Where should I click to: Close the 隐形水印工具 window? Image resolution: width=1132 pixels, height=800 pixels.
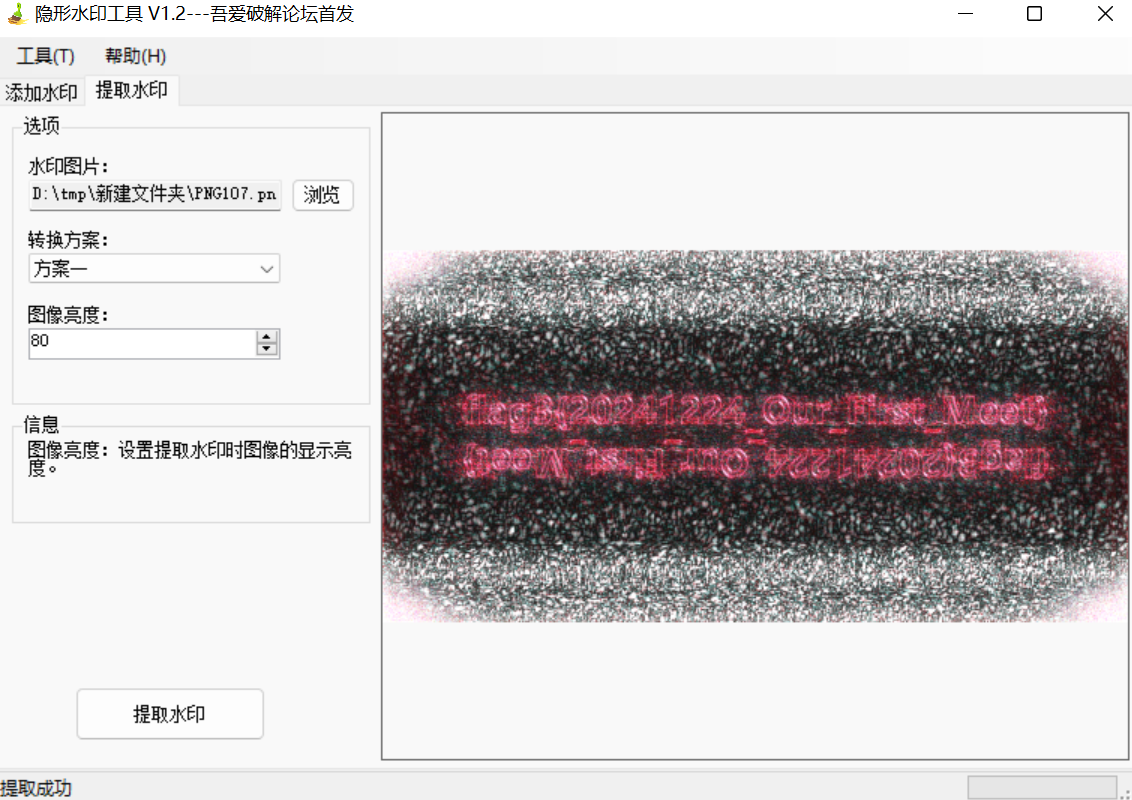(1104, 14)
